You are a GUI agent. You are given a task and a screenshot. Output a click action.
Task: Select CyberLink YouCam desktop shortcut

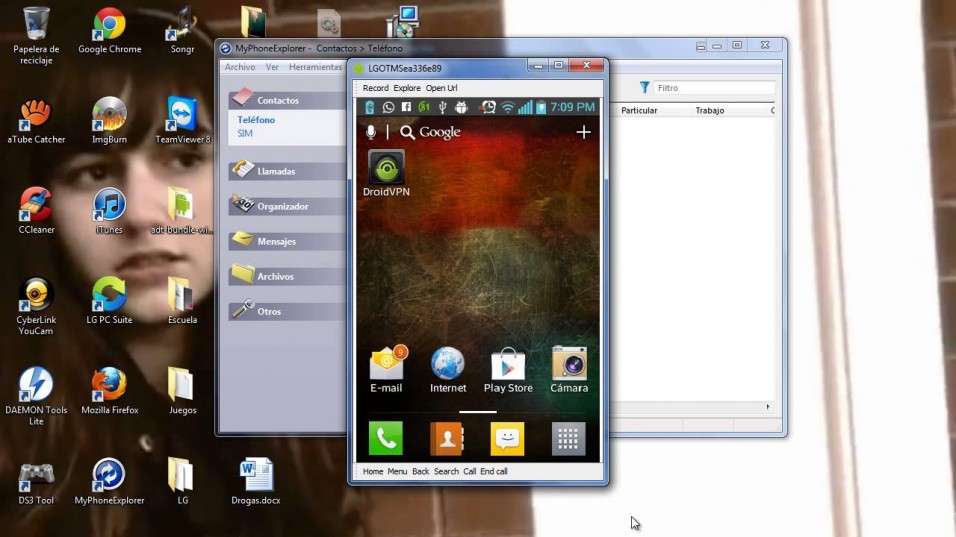tap(36, 307)
